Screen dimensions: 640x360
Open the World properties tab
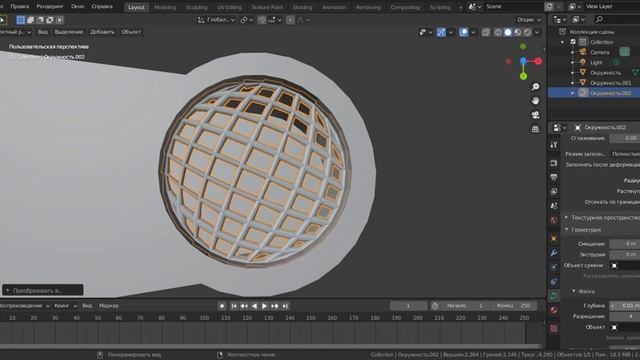(554, 220)
